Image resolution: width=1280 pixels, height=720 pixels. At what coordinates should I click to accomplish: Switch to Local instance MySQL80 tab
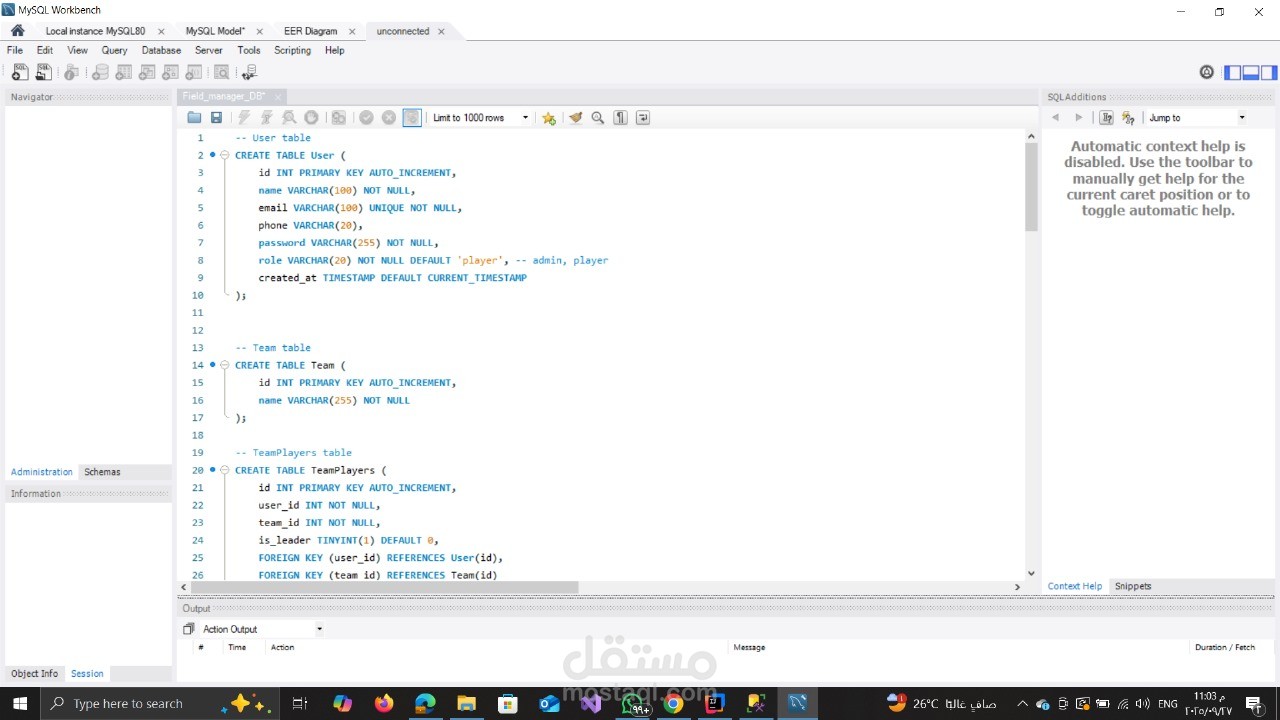point(95,31)
